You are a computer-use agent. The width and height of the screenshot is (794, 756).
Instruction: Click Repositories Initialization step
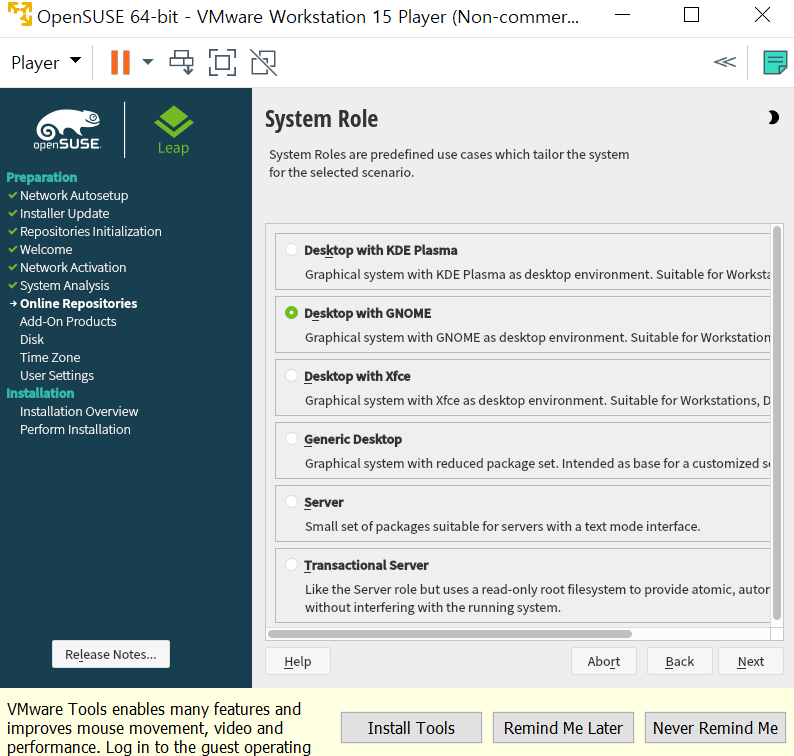click(91, 231)
